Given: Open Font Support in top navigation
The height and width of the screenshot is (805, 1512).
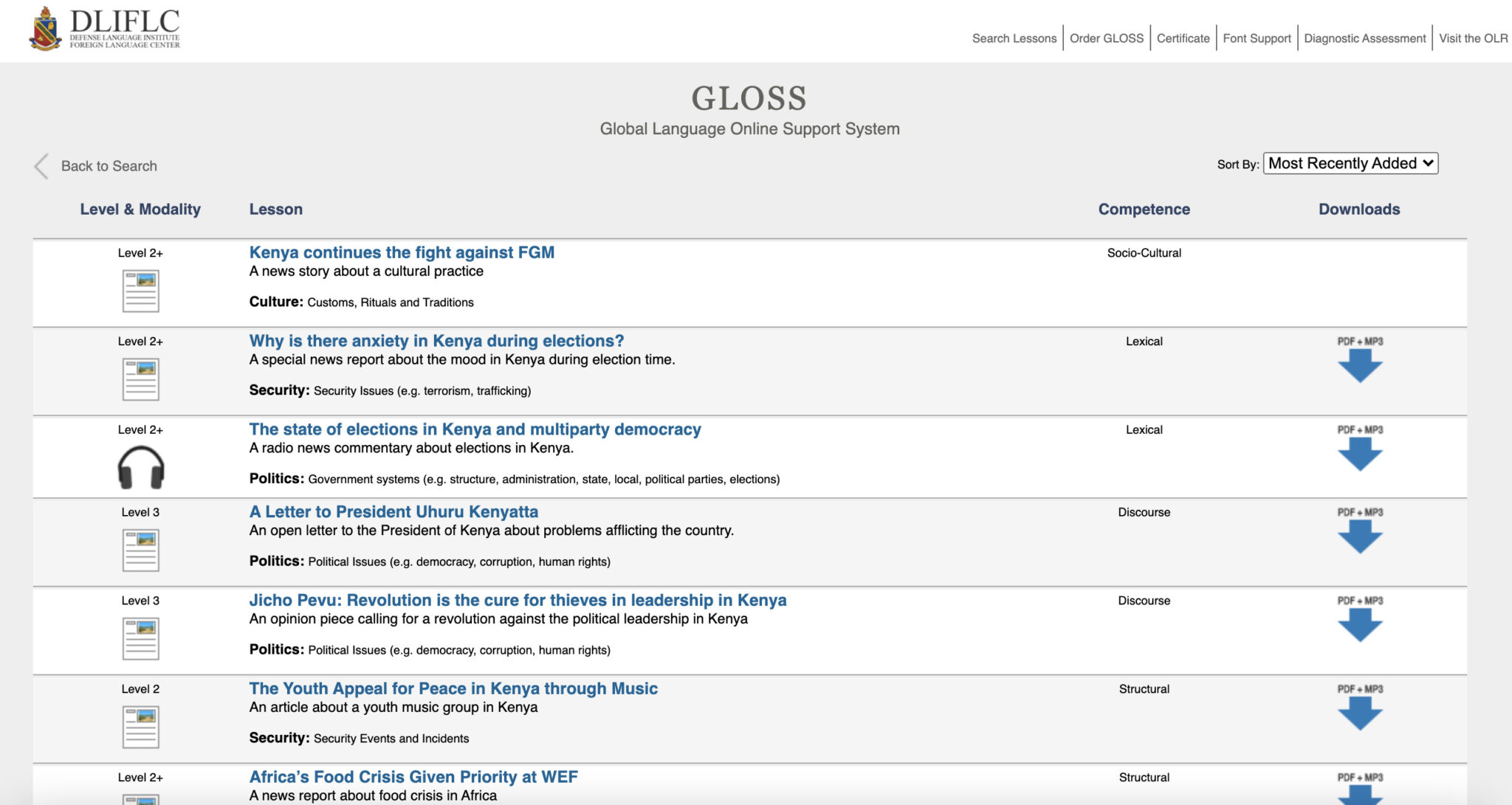Looking at the screenshot, I should click(x=1257, y=38).
